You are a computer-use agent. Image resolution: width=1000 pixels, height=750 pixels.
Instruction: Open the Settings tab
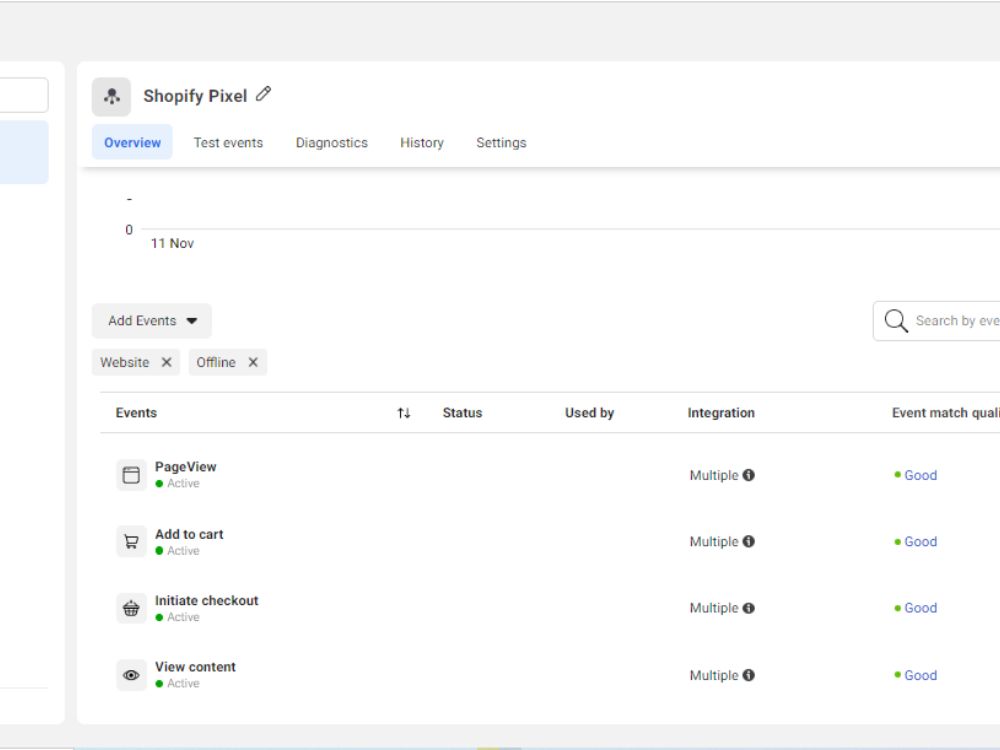(x=501, y=143)
